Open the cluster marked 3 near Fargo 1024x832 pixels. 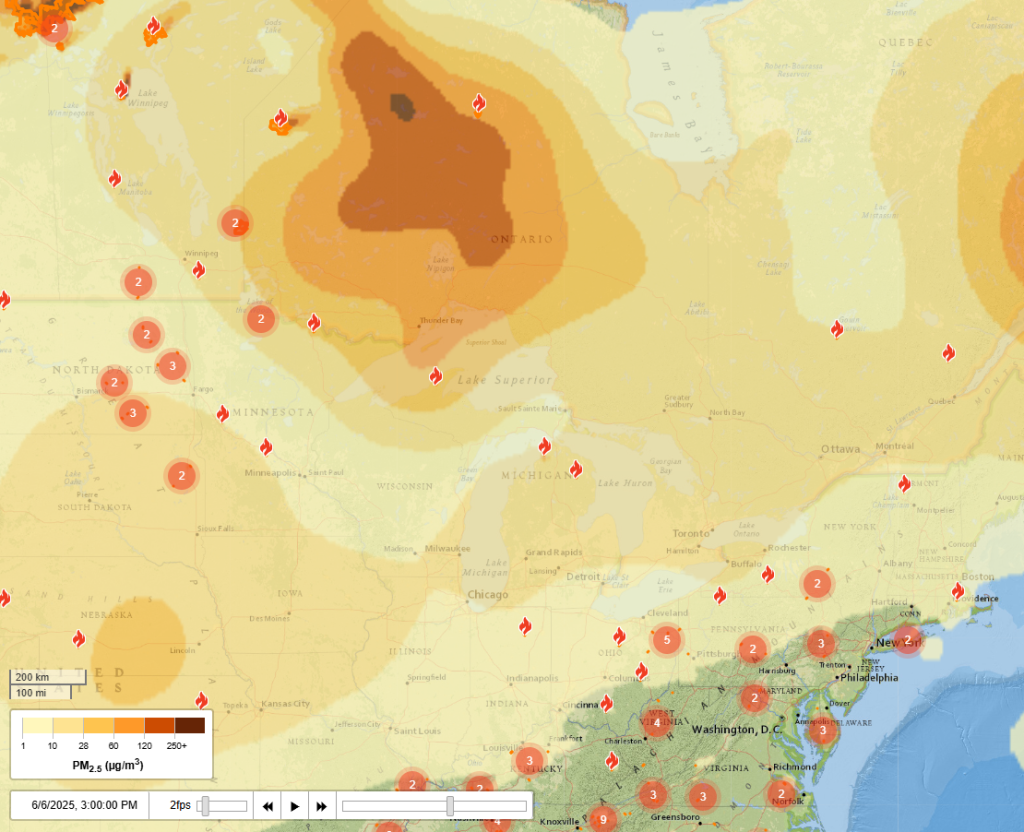[x=172, y=366]
